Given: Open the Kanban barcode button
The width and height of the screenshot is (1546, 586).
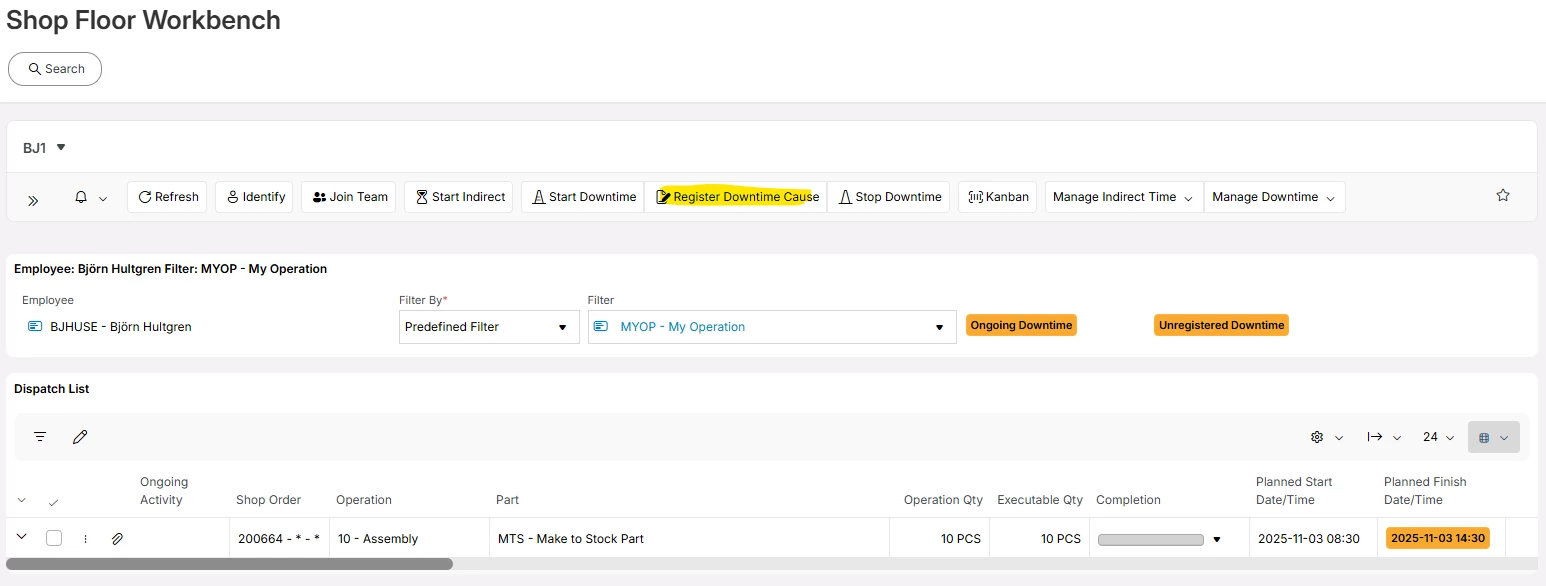Looking at the screenshot, I should pos(997,197).
